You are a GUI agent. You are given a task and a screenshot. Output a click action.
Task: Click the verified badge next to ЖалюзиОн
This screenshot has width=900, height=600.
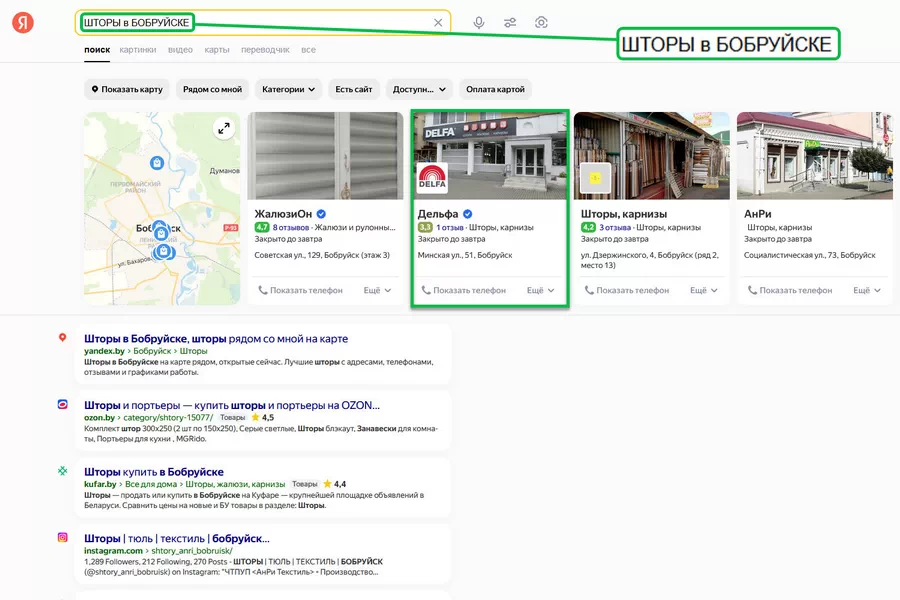point(321,214)
